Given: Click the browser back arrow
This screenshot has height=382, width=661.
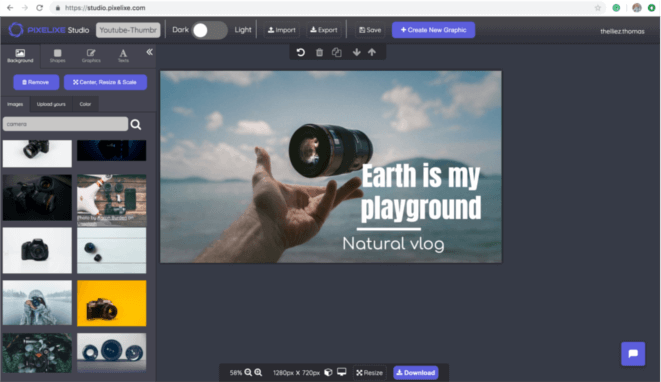Looking at the screenshot, I should [10, 8].
